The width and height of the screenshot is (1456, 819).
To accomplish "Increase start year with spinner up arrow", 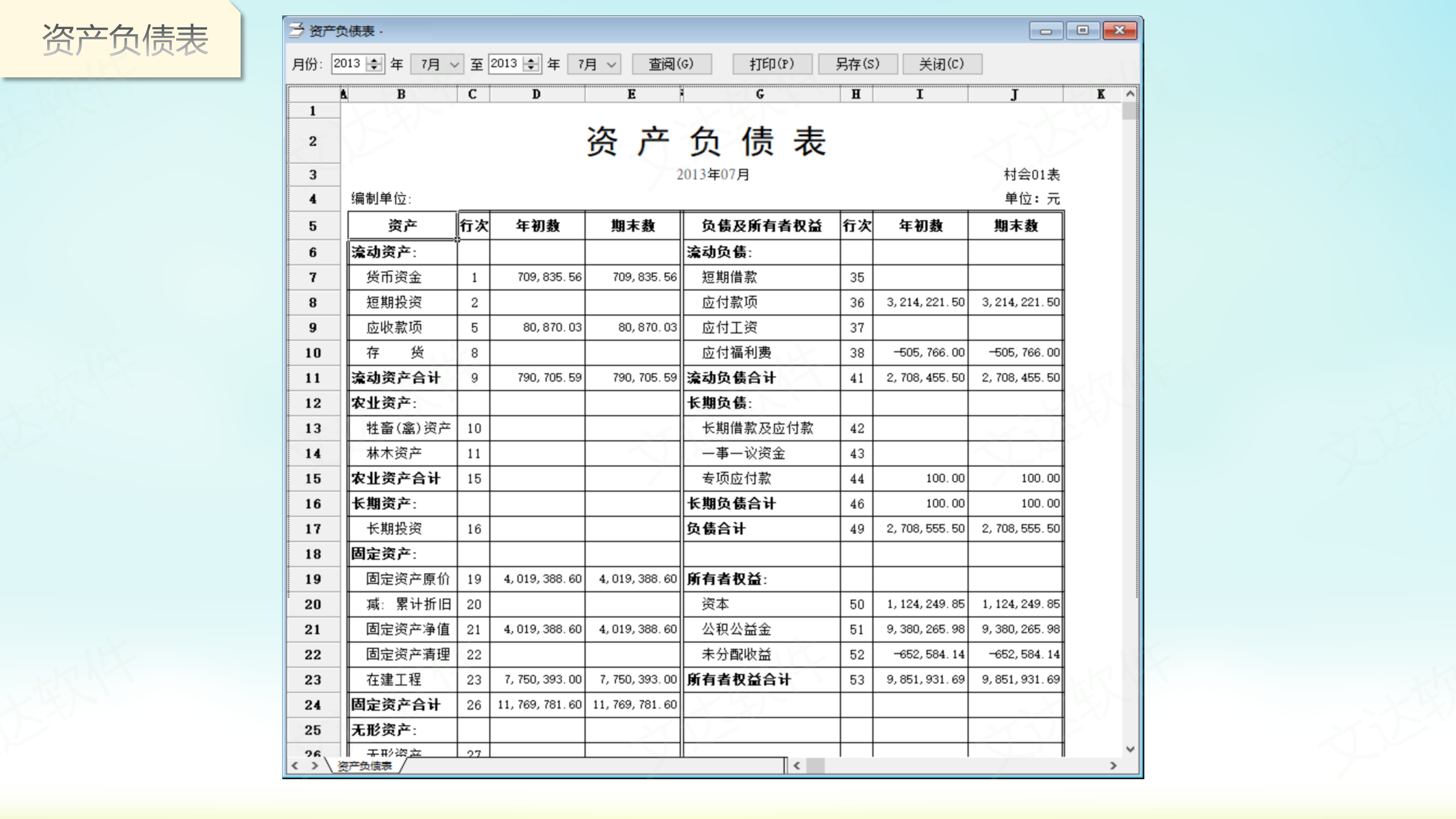I will 374,60.
